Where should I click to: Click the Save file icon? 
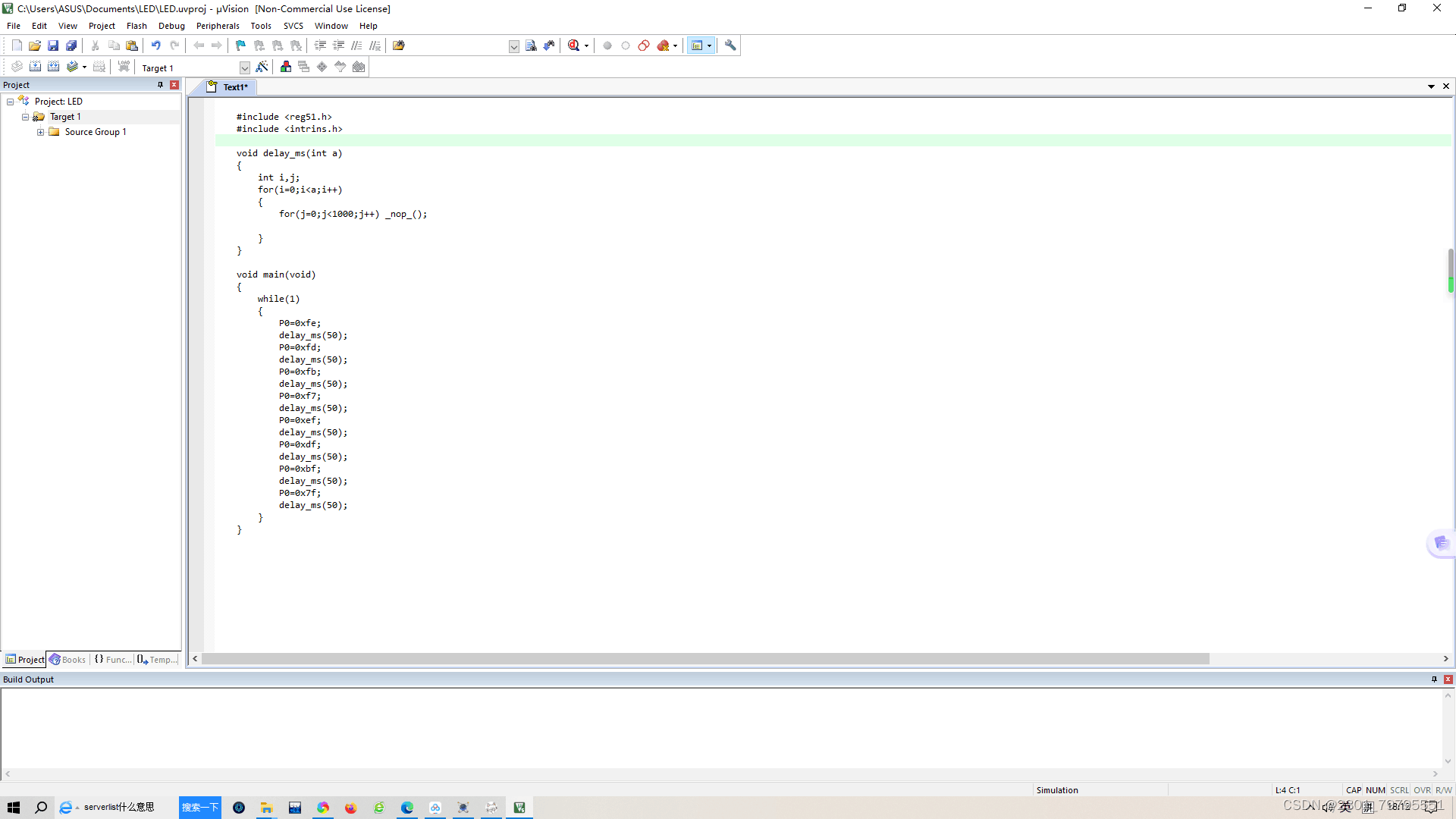(x=53, y=45)
